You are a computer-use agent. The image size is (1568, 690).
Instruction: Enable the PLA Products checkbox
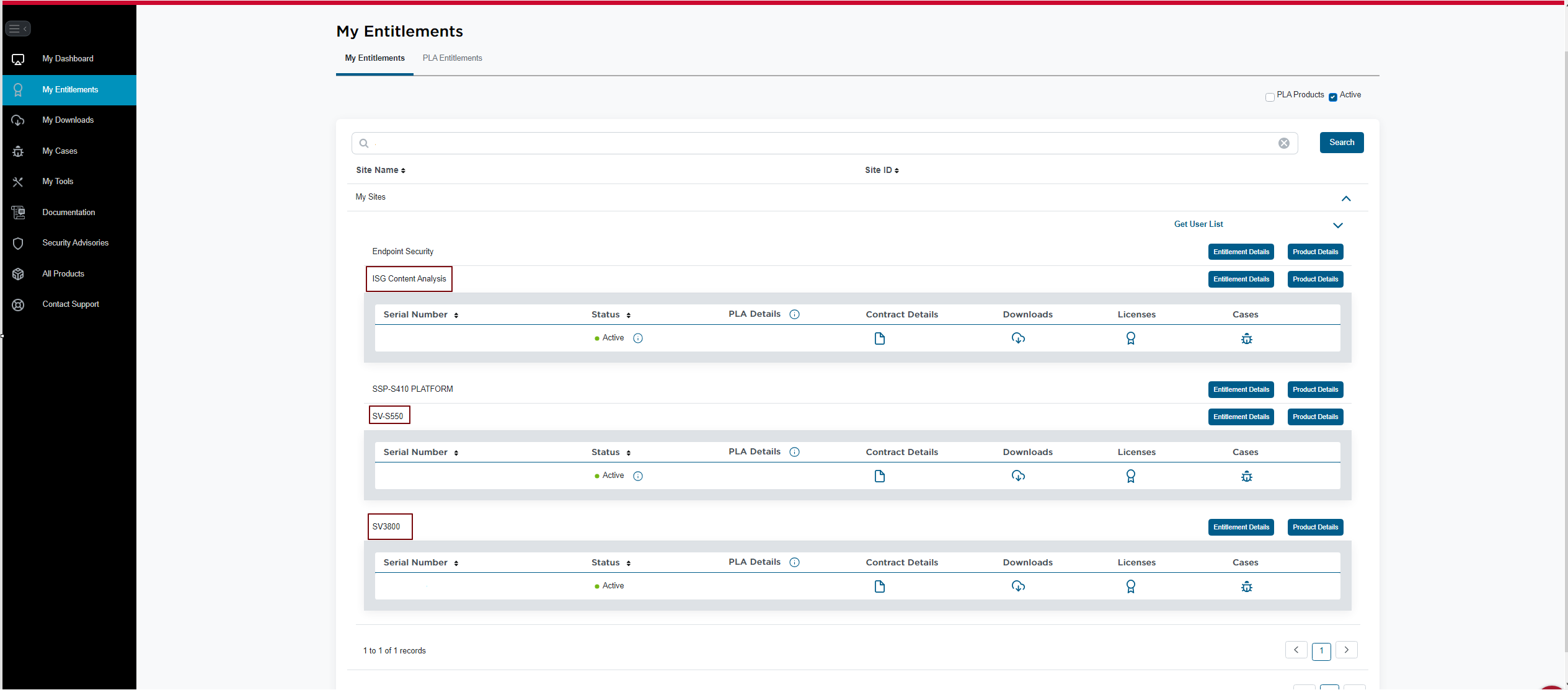pyautogui.click(x=1270, y=97)
